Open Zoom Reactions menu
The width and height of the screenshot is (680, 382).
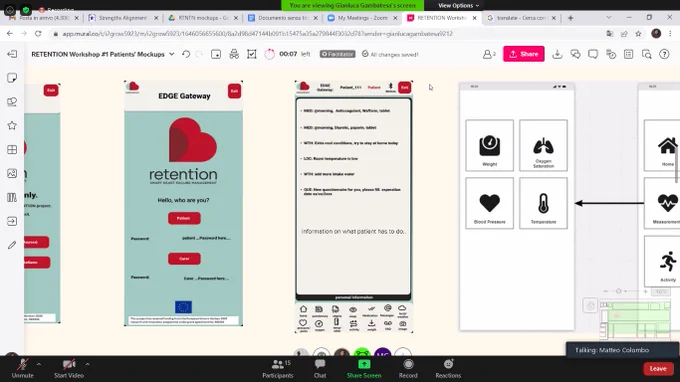point(448,369)
